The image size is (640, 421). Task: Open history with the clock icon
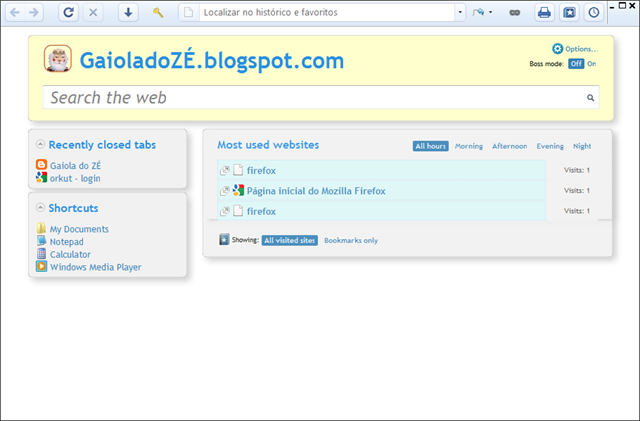coord(594,13)
